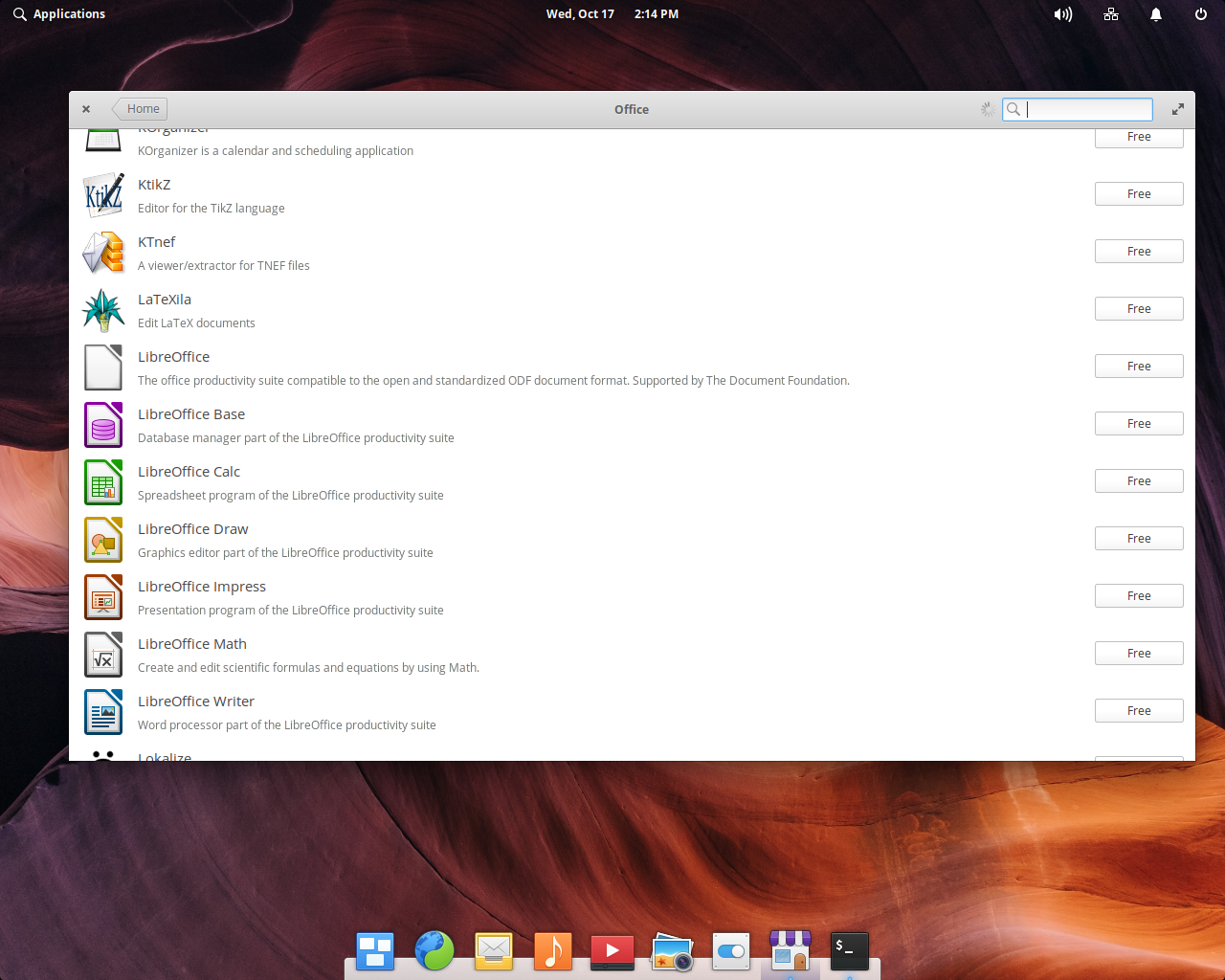
Task: Select the LibreOffice Base title text
Action: pyautogui.click(x=191, y=414)
